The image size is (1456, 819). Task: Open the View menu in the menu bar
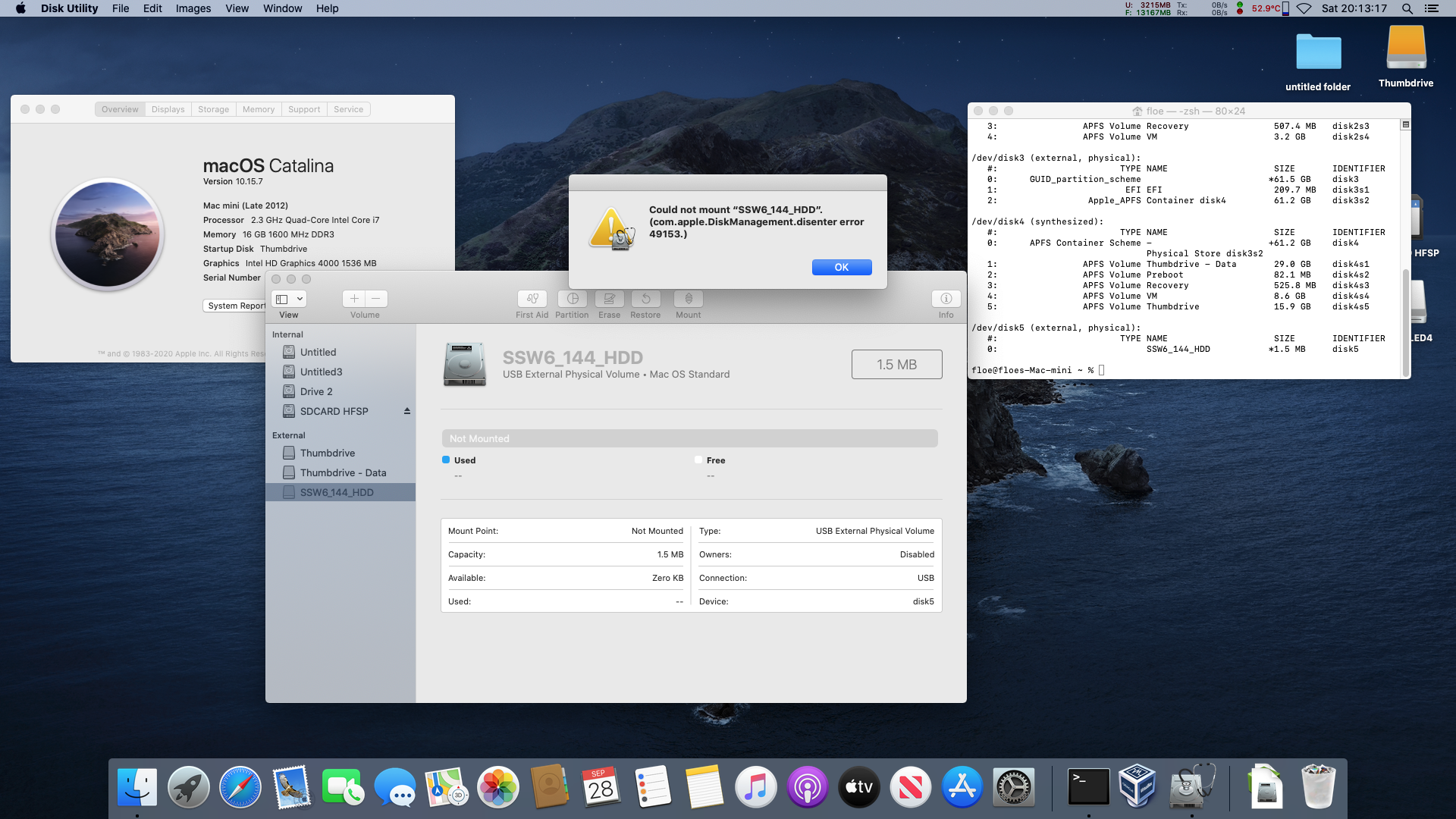point(237,8)
